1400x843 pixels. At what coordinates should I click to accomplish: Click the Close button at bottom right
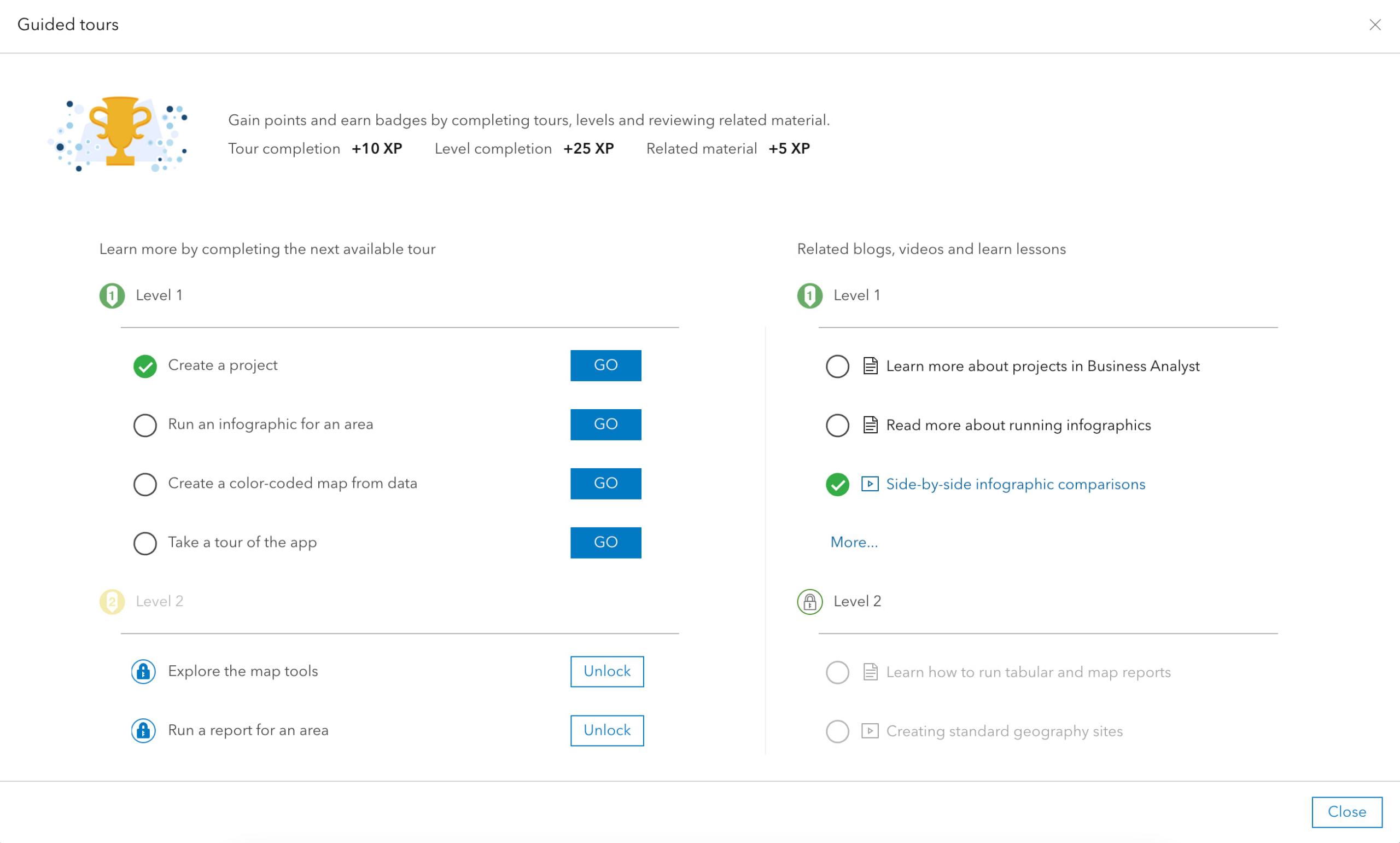click(1346, 812)
